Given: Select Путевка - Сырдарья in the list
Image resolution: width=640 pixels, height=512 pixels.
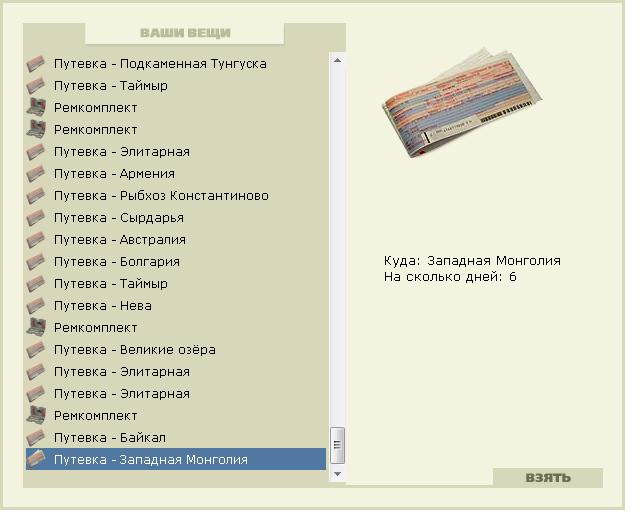Looking at the screenshot, I should pos(176,218).
